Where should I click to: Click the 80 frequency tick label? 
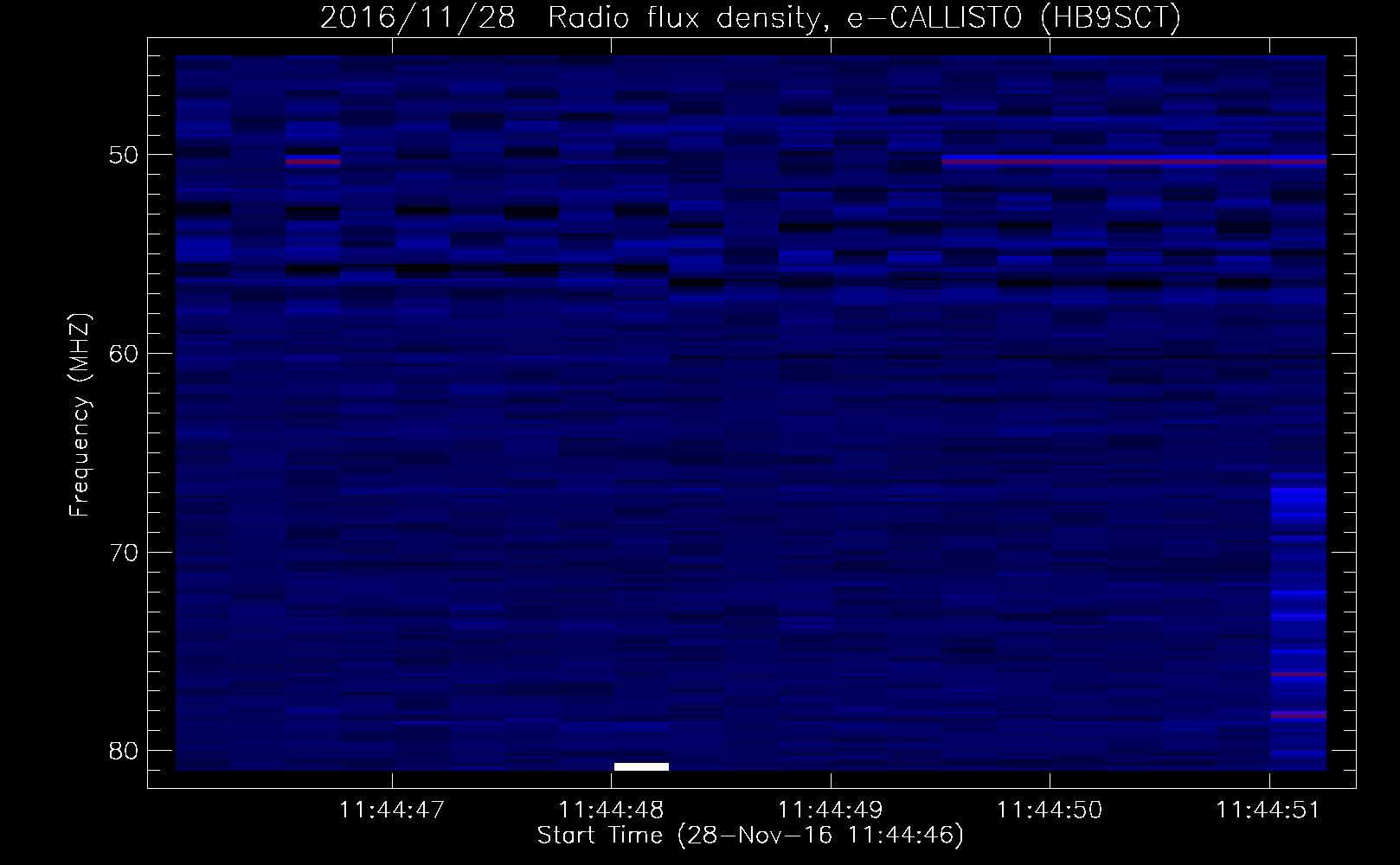point(125,750)
